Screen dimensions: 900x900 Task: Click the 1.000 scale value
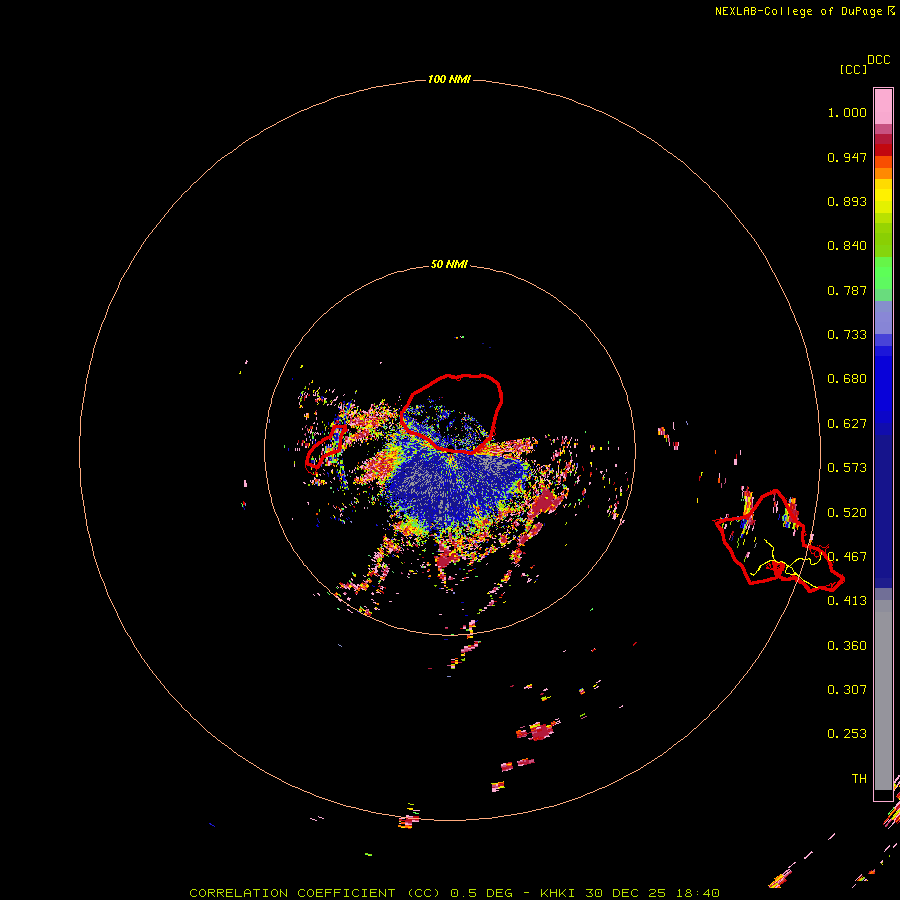(847, 112)
